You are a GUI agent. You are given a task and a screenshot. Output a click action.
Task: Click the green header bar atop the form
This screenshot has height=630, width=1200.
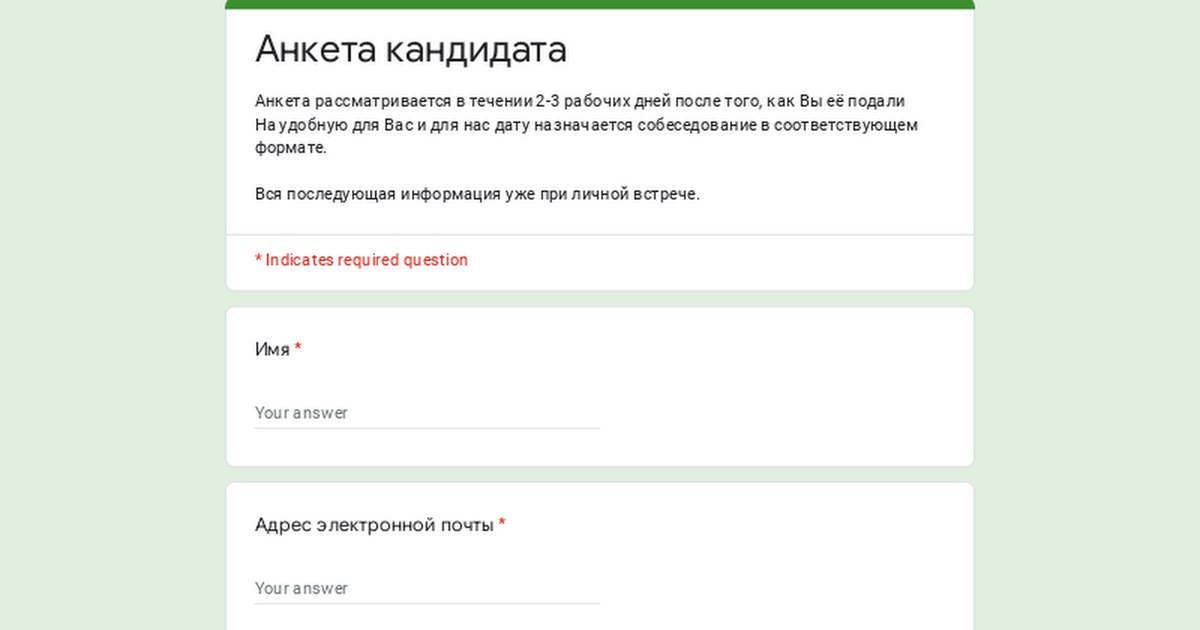(x=600, y=4)
